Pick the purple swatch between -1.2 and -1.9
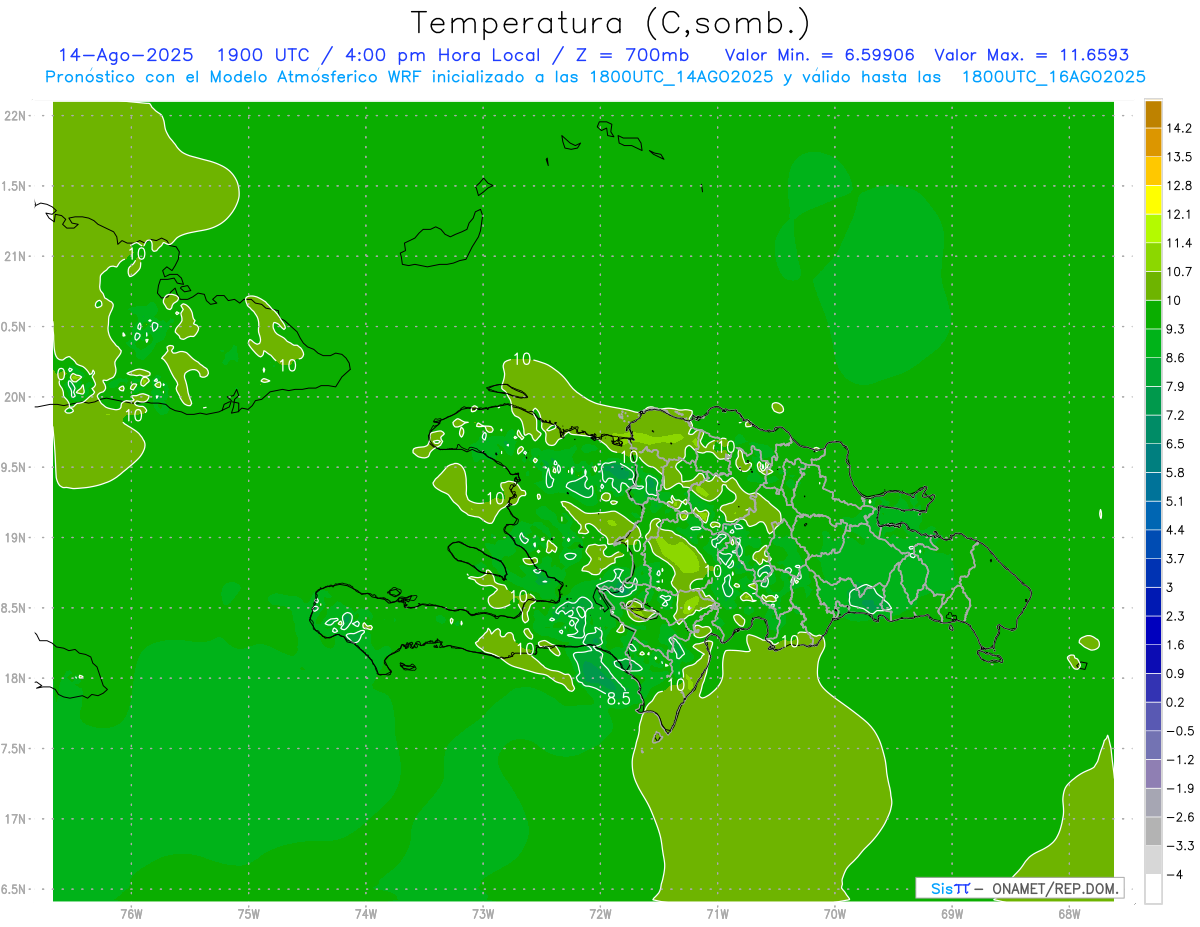The height and width of the screenshot is (927, 1200). point(1153,774)
